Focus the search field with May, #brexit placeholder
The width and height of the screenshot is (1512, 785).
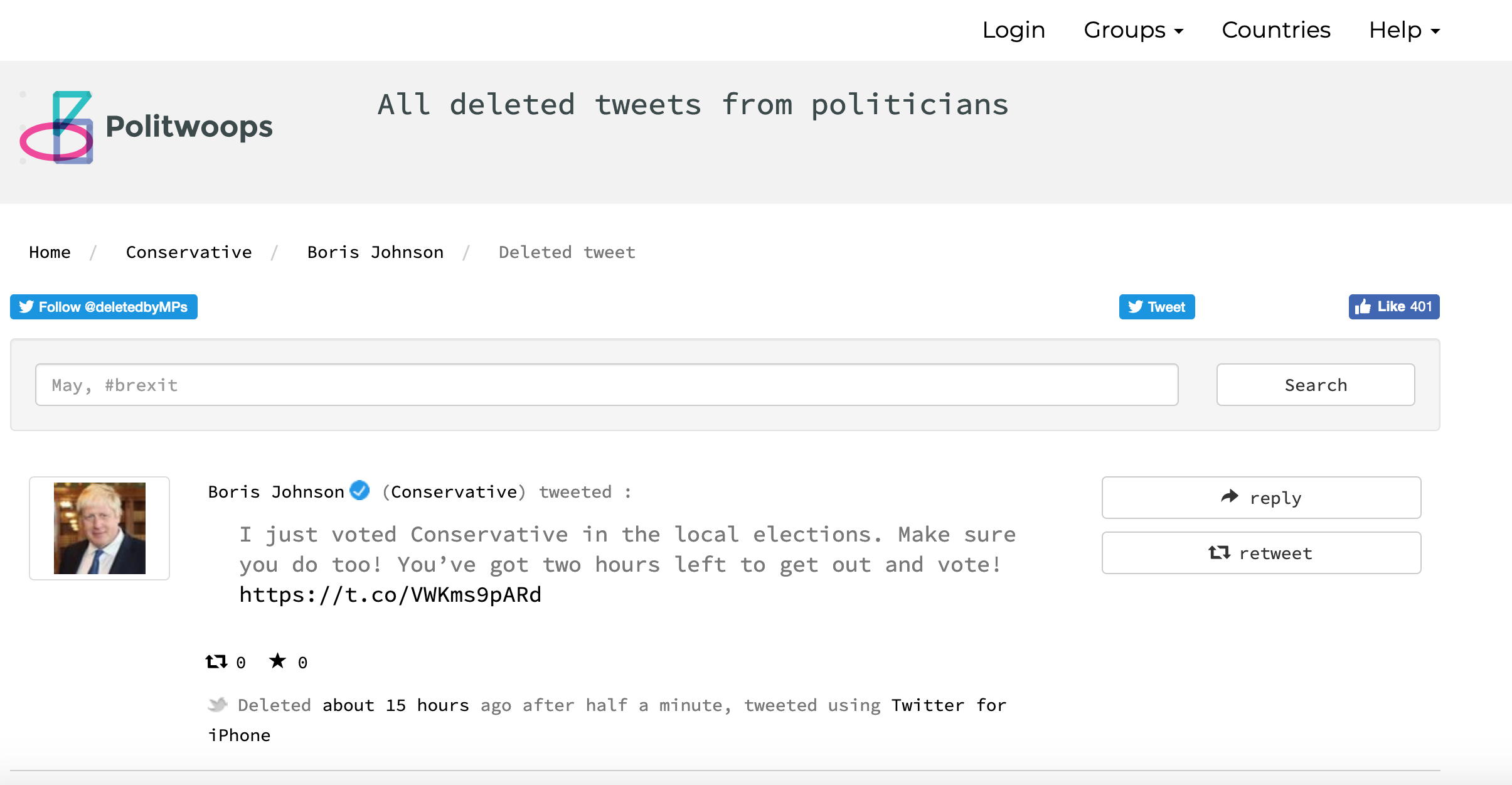pos(607,385)
